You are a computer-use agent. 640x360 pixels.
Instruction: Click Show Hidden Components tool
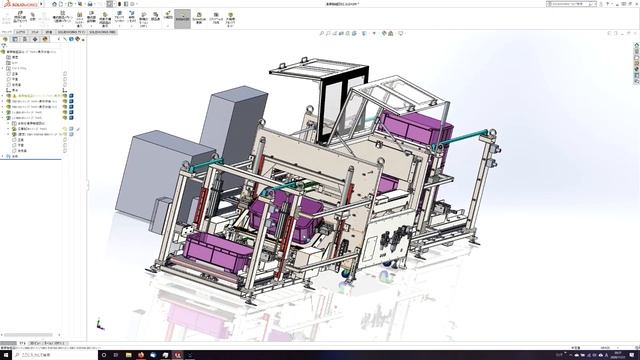105,19
